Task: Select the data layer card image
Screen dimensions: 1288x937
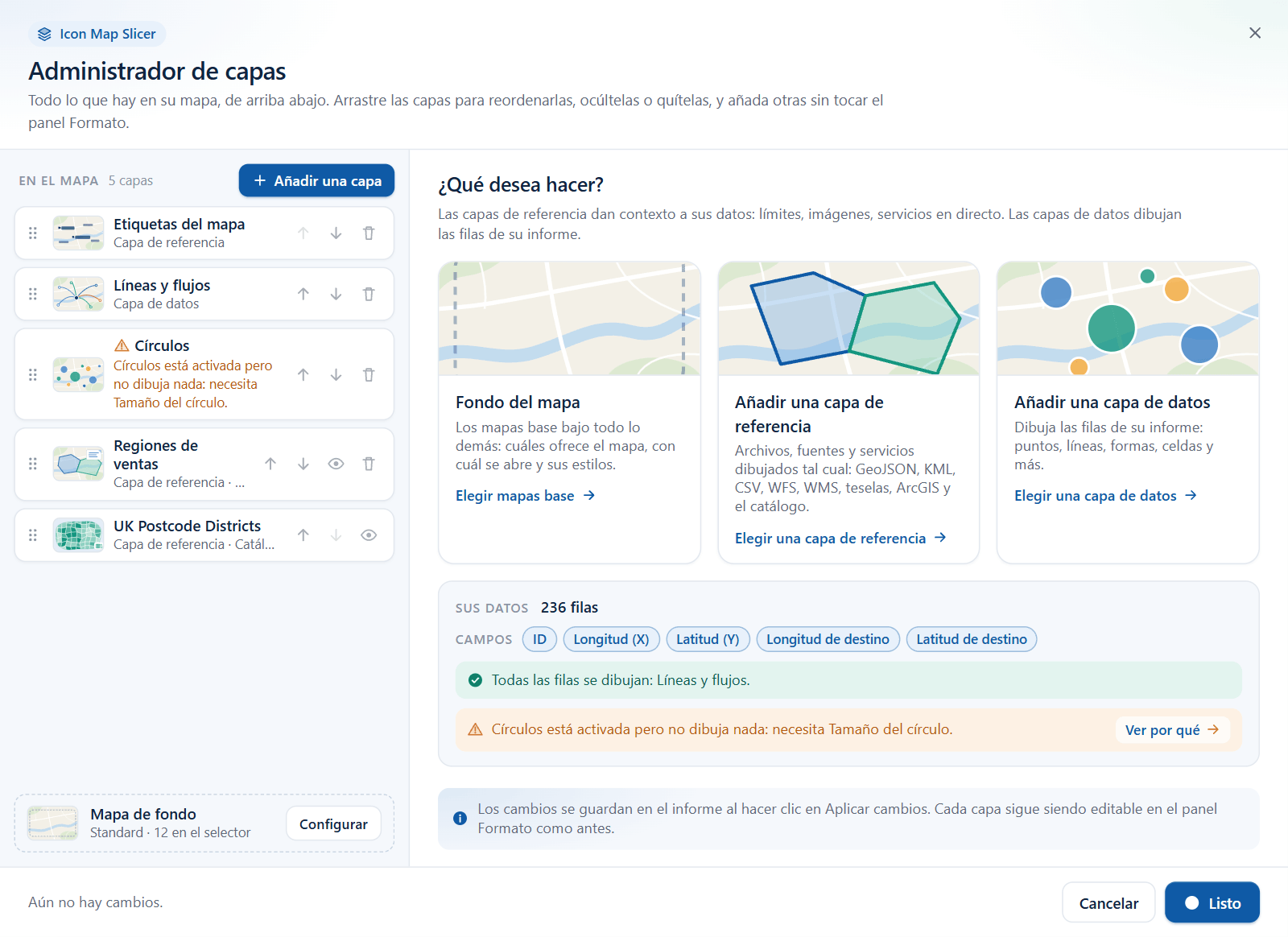Action: [x=1128, y=319]
